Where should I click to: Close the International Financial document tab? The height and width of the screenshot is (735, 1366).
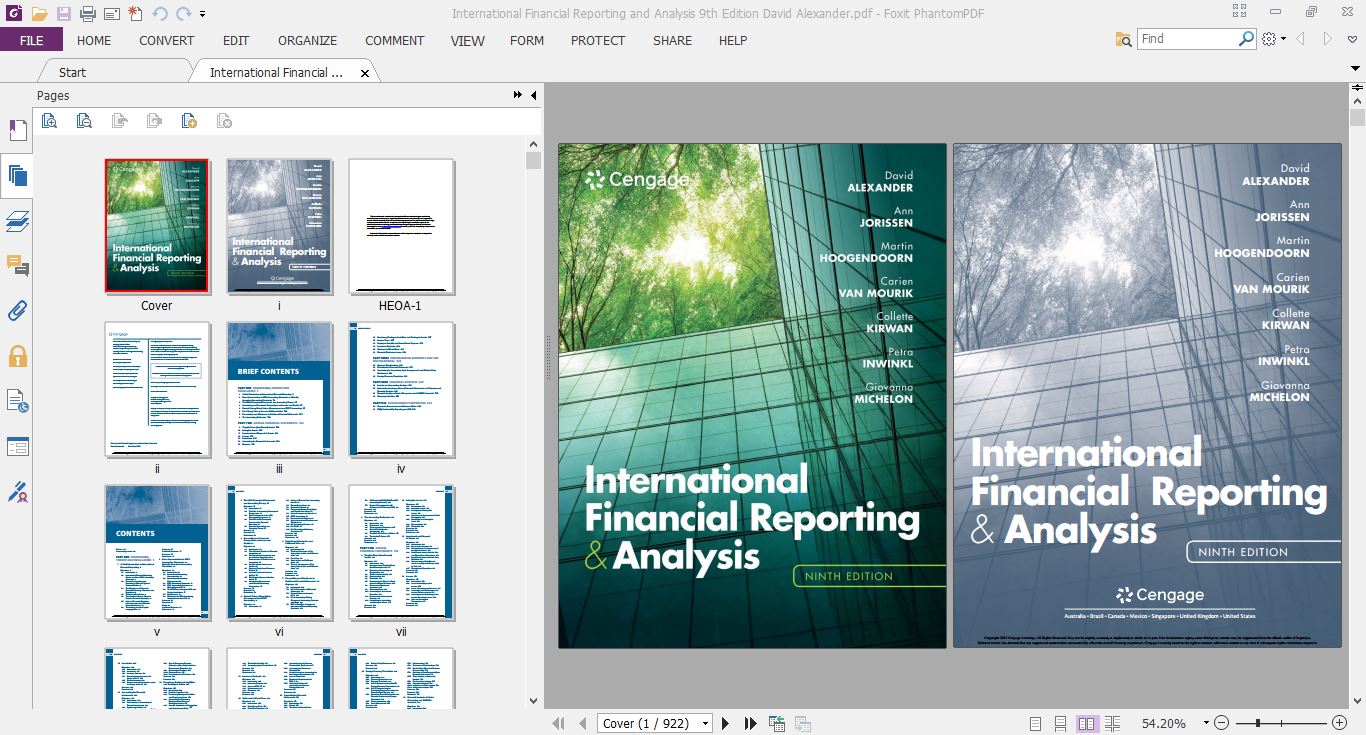pyautogui.click(x=365, y=73)
